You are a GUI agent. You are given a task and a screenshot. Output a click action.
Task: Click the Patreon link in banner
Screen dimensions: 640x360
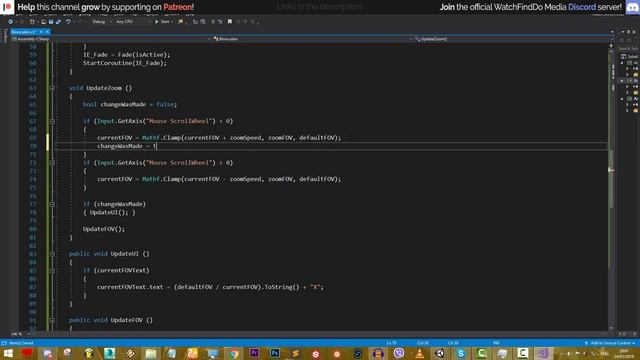tap(178, 7)
